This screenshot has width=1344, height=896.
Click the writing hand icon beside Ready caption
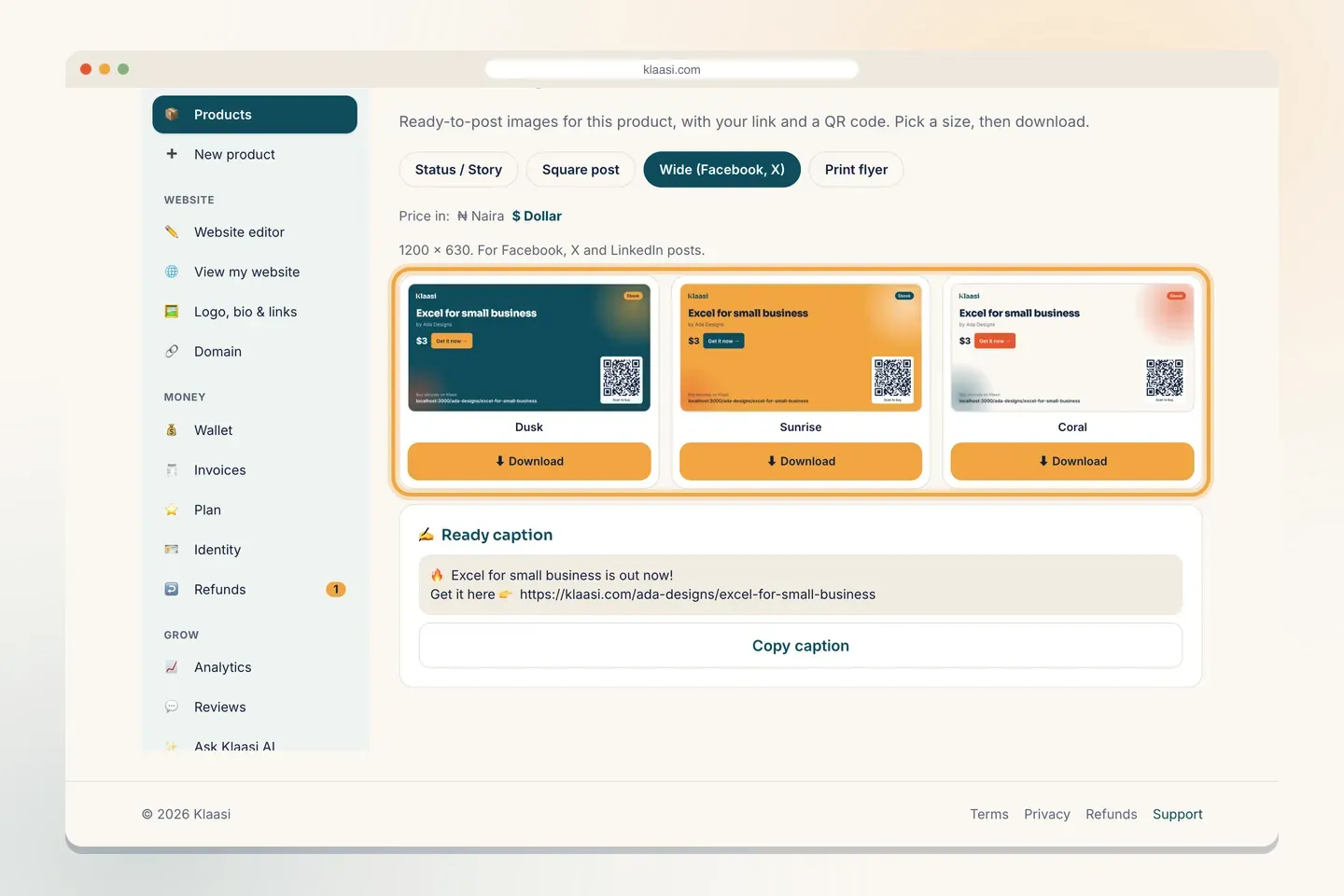pos(427,535)
